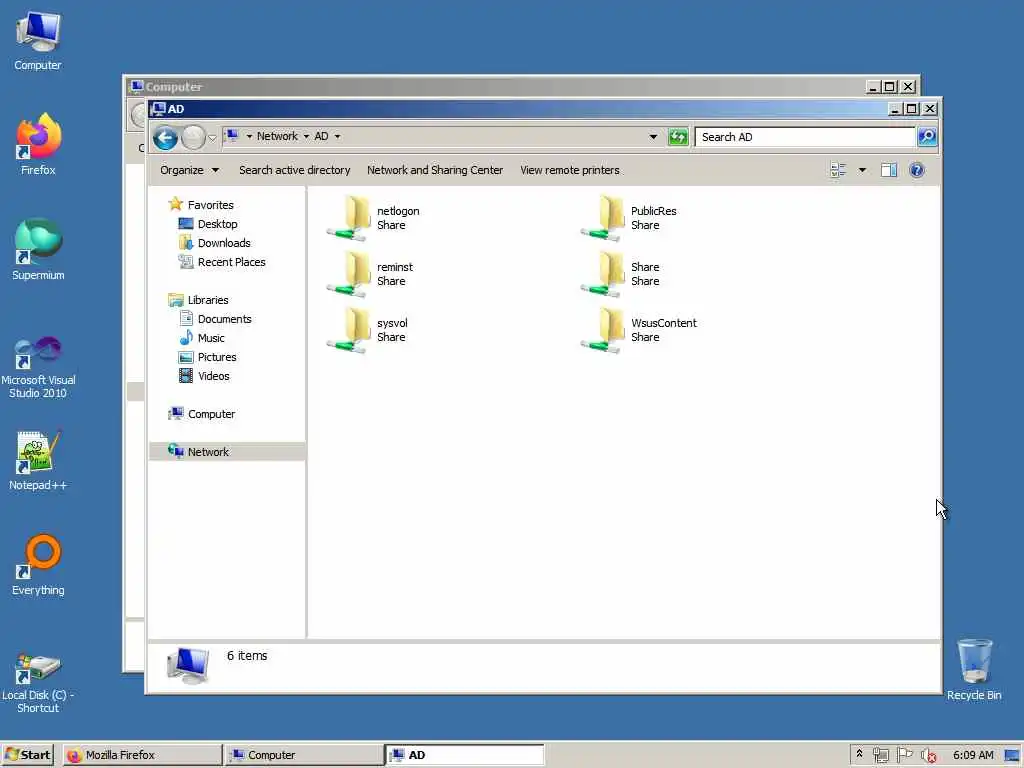
Task: Open Music library
Action: 202,338
